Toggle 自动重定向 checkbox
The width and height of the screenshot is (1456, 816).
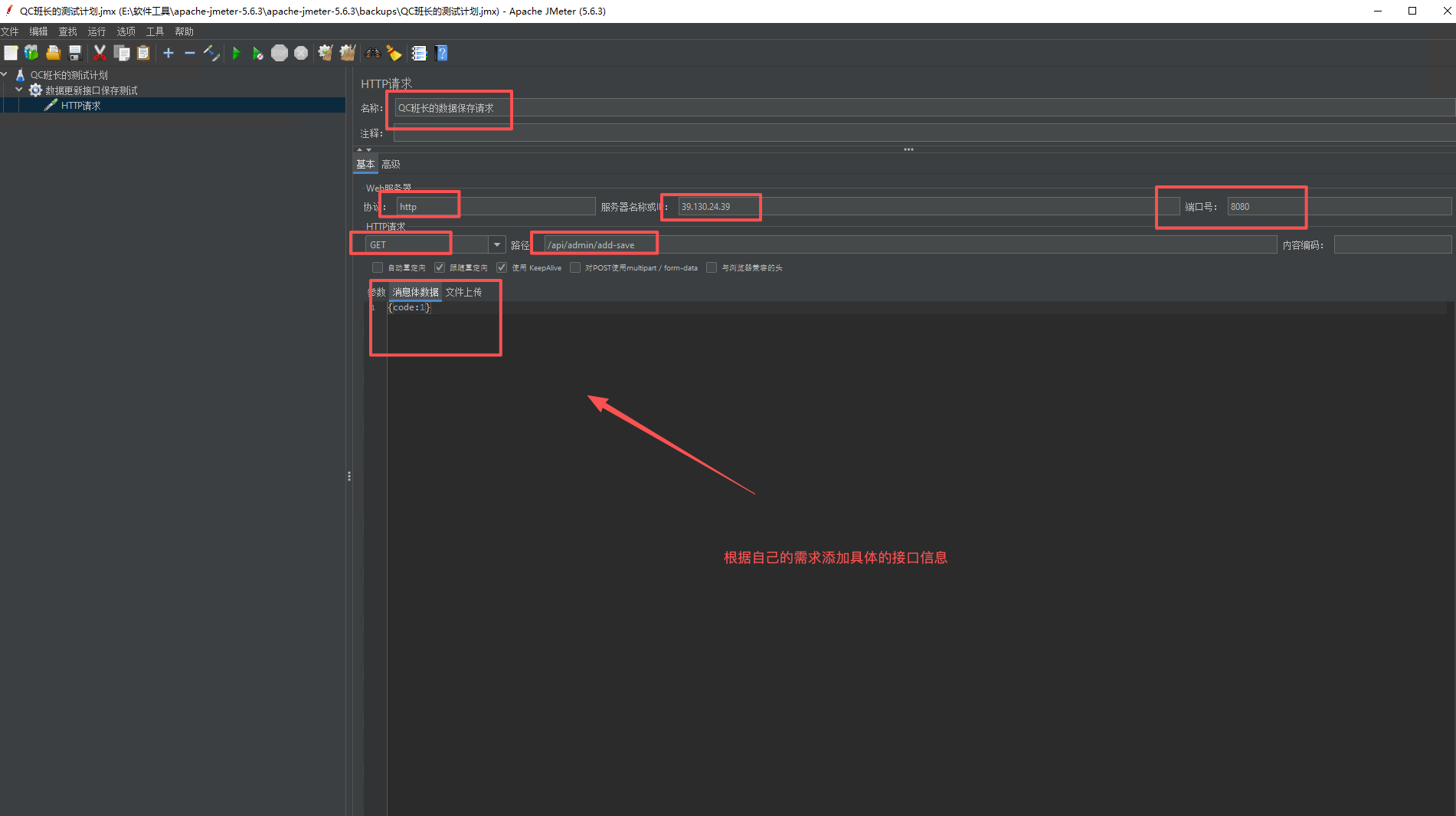tap(378, 267)
